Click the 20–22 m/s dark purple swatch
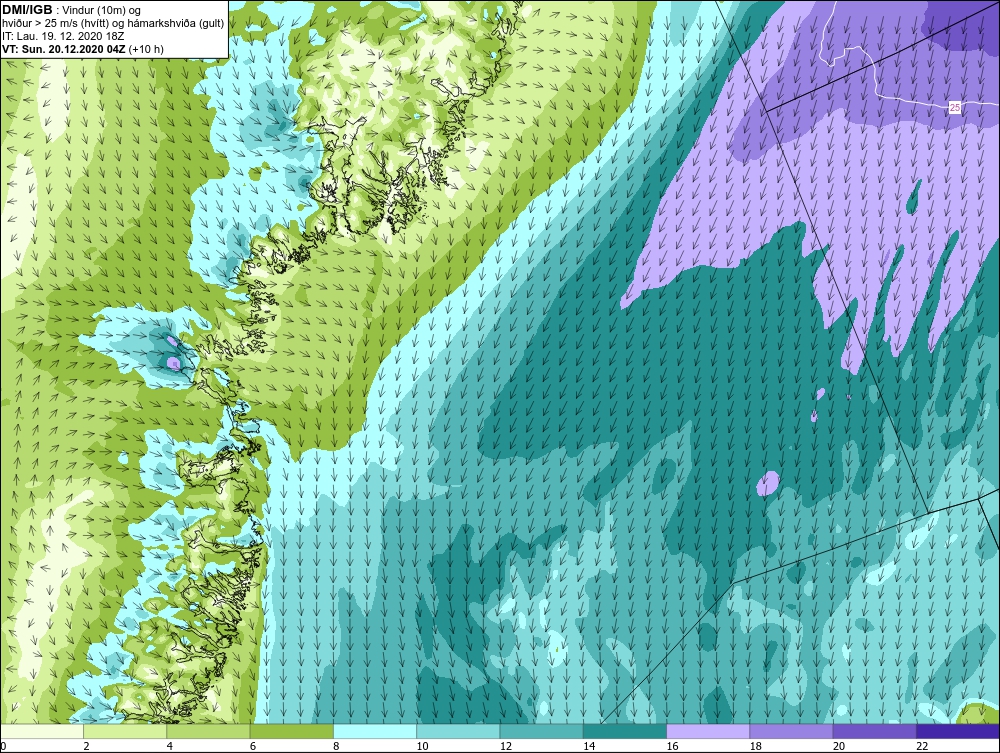Image resolution: width=1000 pixels, height=753 pixels. (x=874, y=731)
